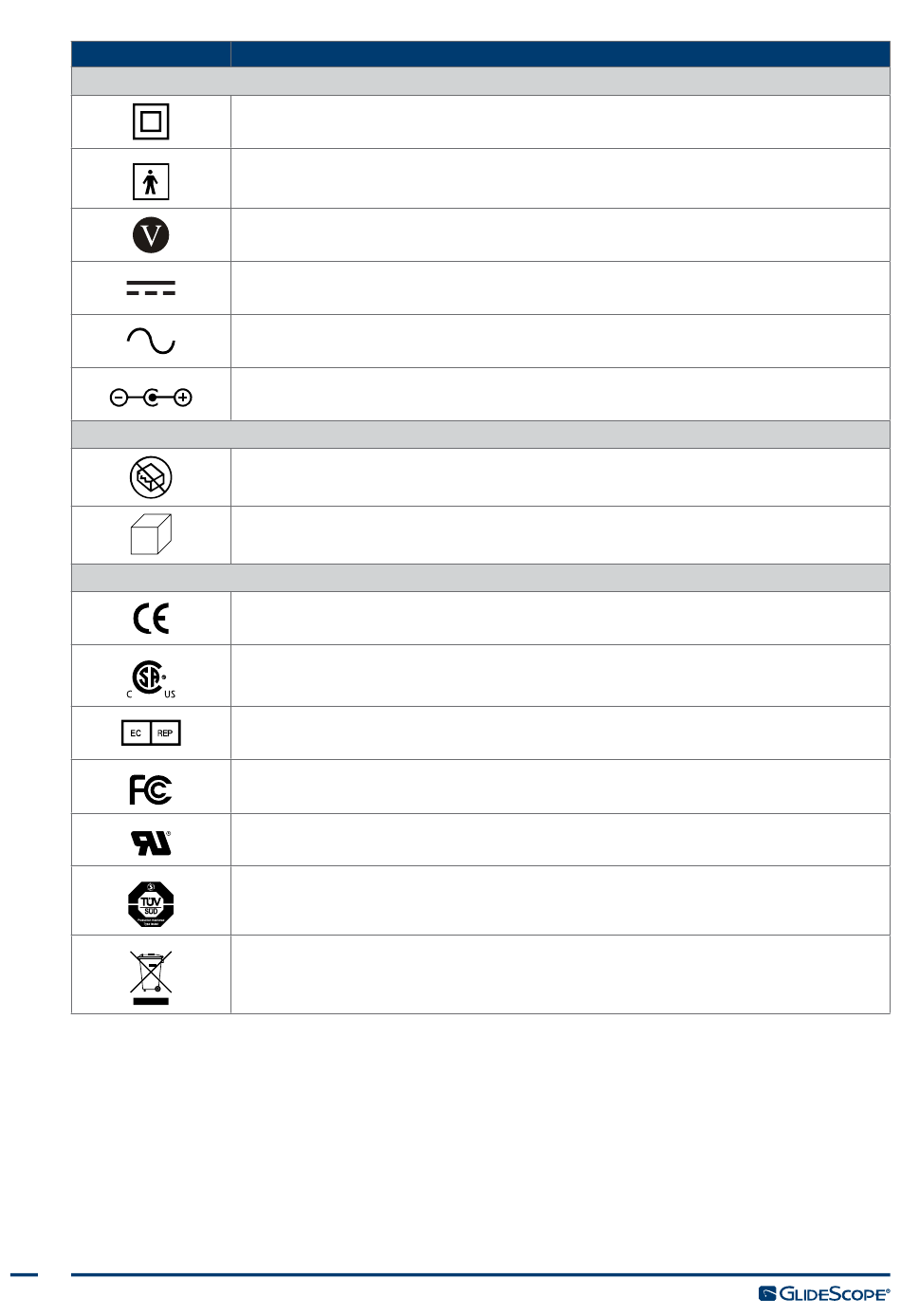The width and height of the screenshot is (901, 1316).
Task: Click the GlideScope logo in footer
Action: click(x=824, y=1294)
